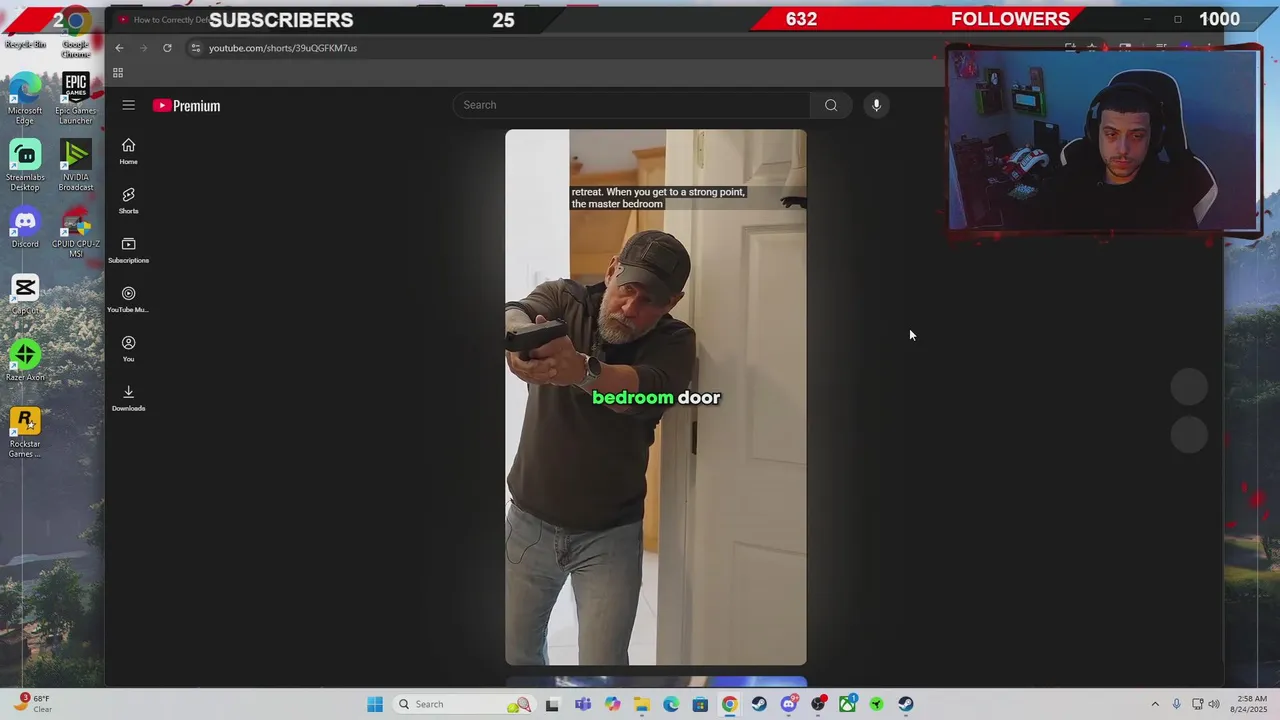1280x720 pixels.
Task: Open Subscriptions in the YouTube sidebar
Action: (x=128, y=250)
